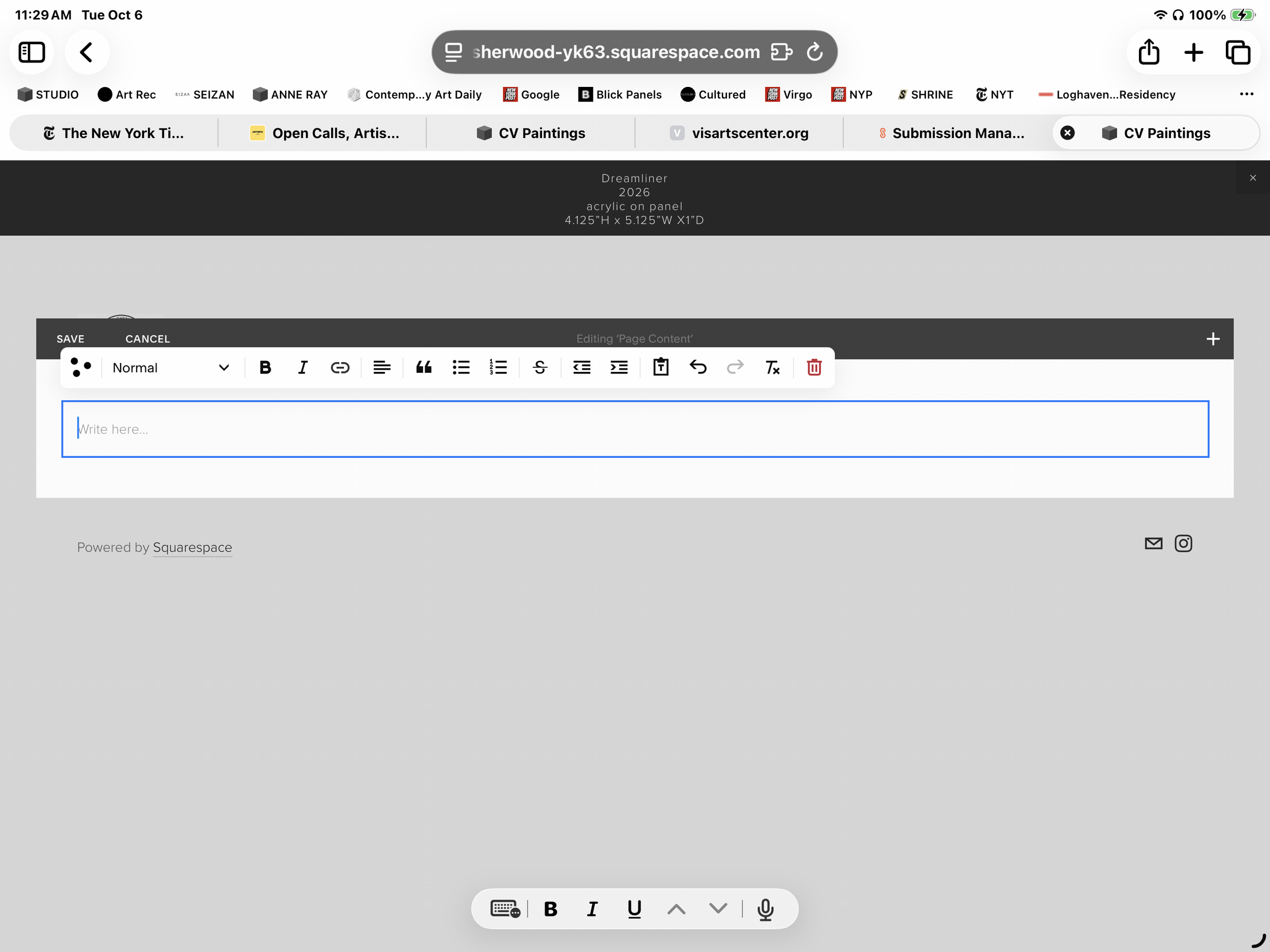Open the three-dot block options icon
This screenshot has height=952, width=1270.
coord(80,367)
